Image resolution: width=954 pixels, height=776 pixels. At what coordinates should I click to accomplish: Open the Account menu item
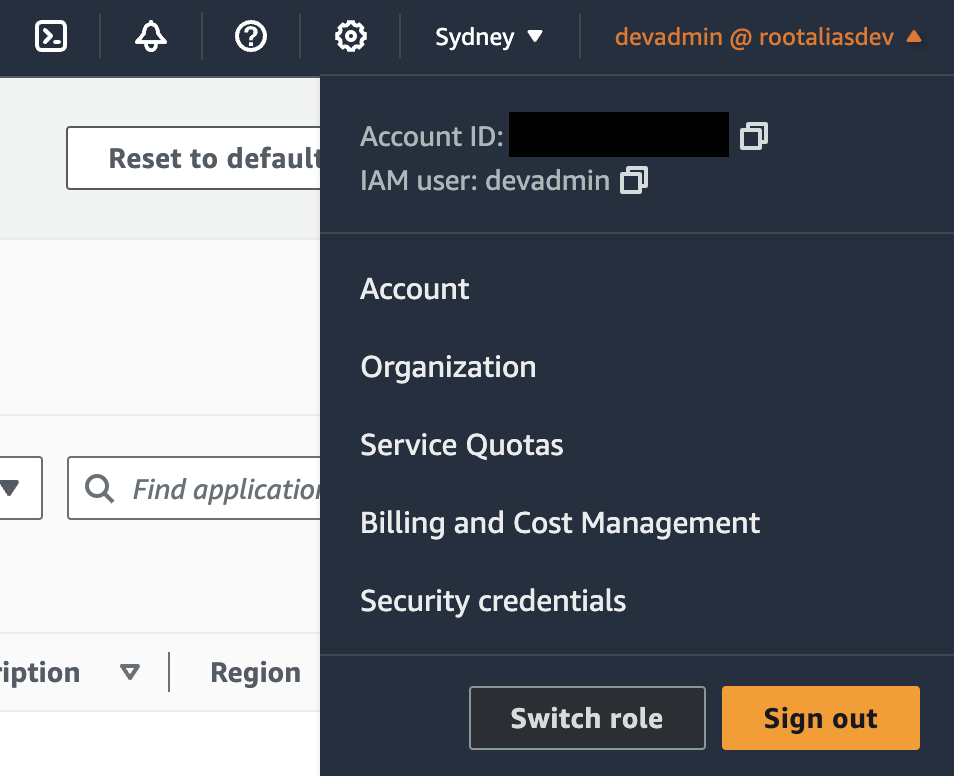[x=415, y=289]
